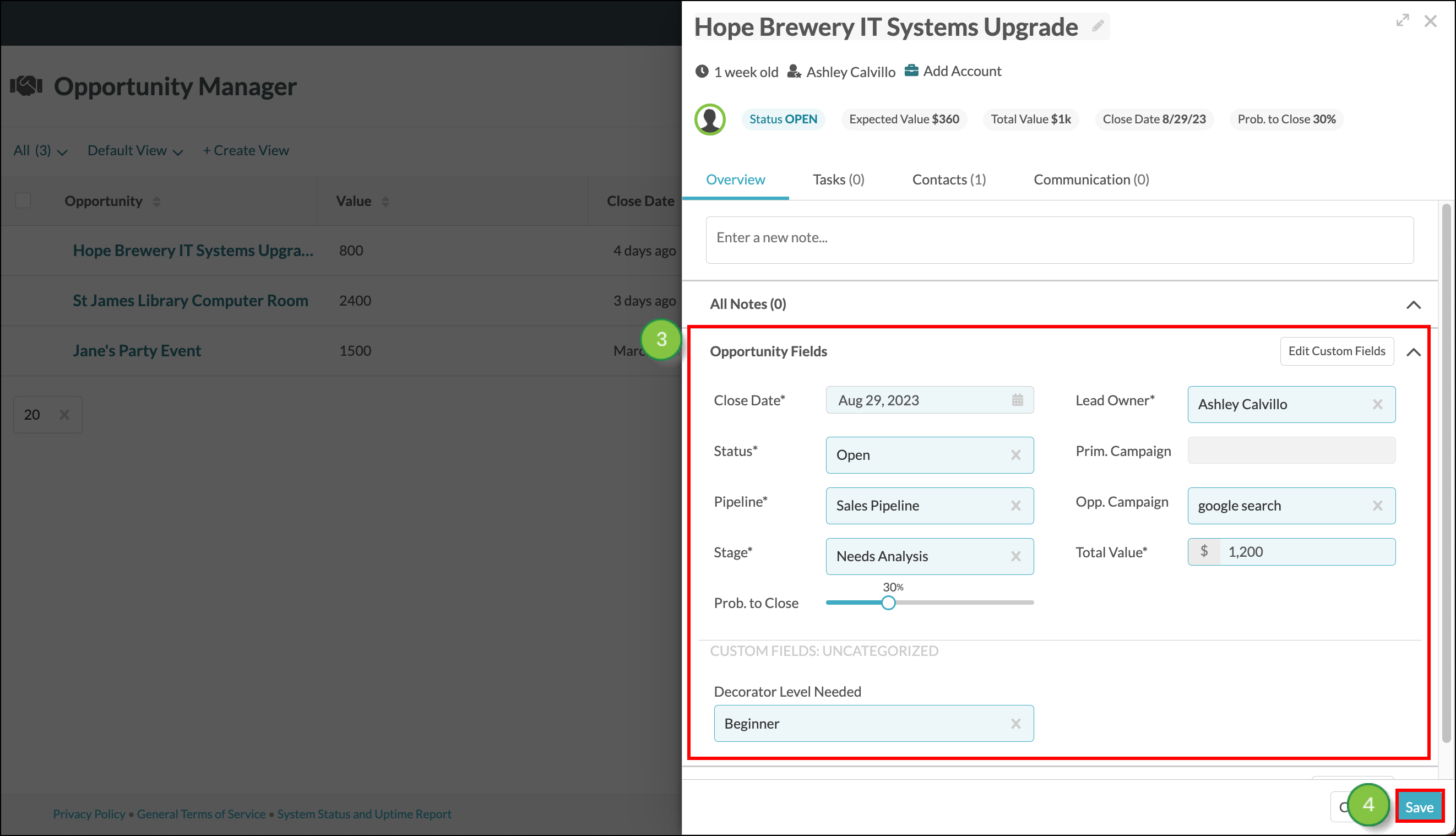Click the Close Date column header
Viewport: 1456px width, 836px height.
coord(641,202)
